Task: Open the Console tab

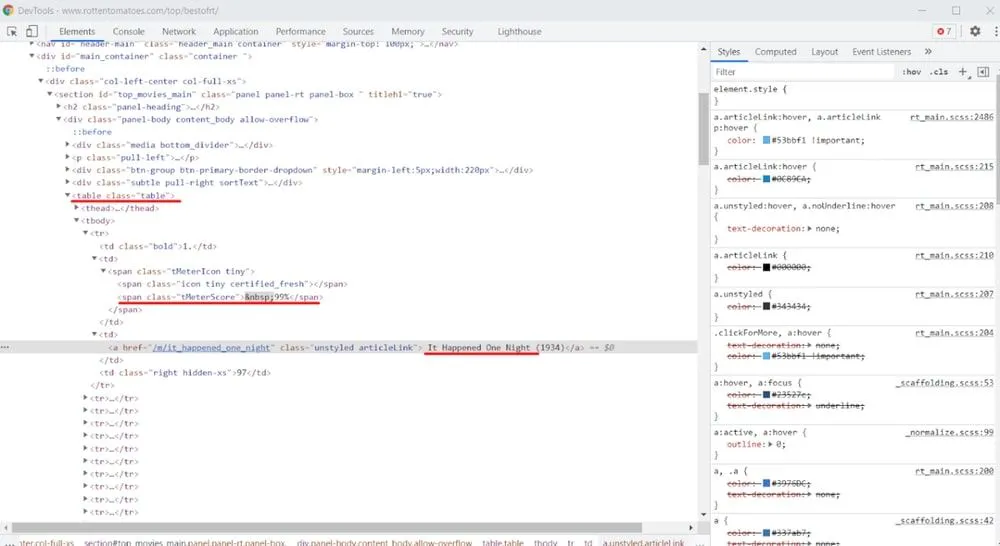Action: click(129, 31)
